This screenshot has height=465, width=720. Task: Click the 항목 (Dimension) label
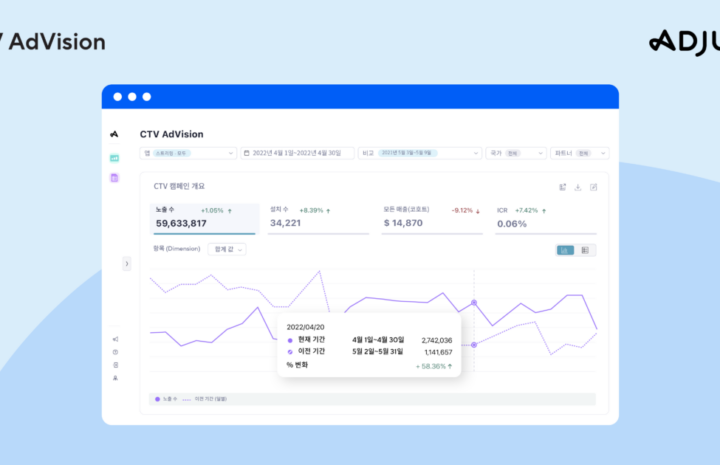click(177, 249)
